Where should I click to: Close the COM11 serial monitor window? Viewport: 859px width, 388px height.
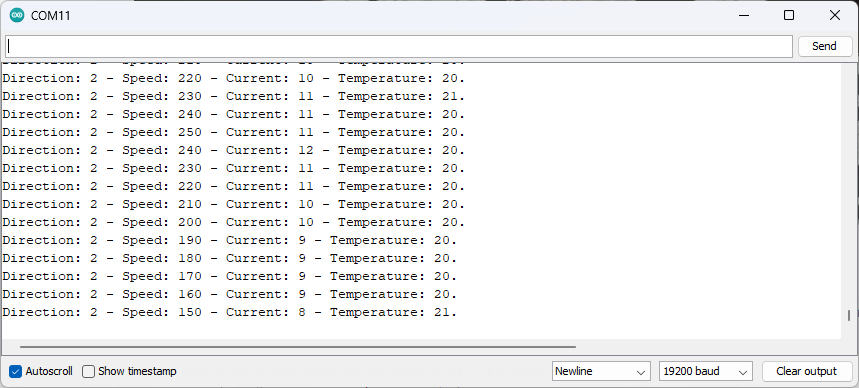pos(835,15)
